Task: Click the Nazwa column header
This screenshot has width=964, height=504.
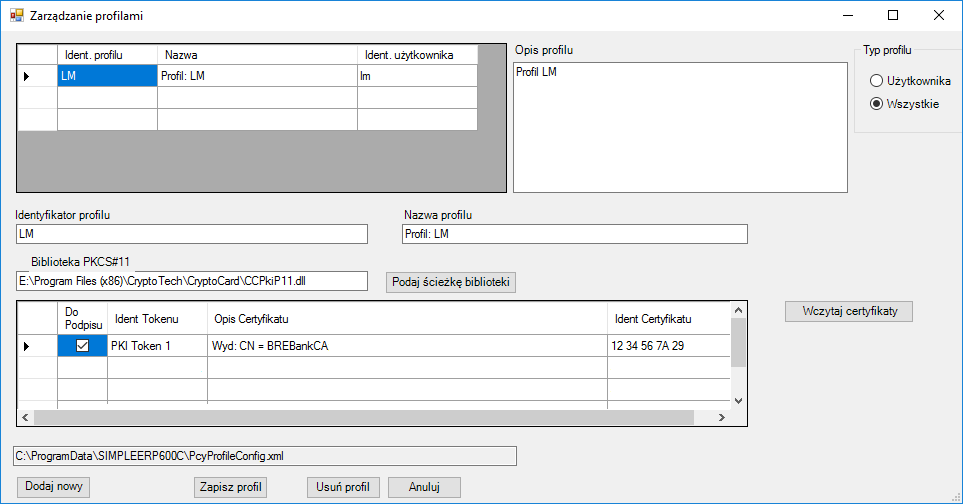Action: [x=258, y=55]
